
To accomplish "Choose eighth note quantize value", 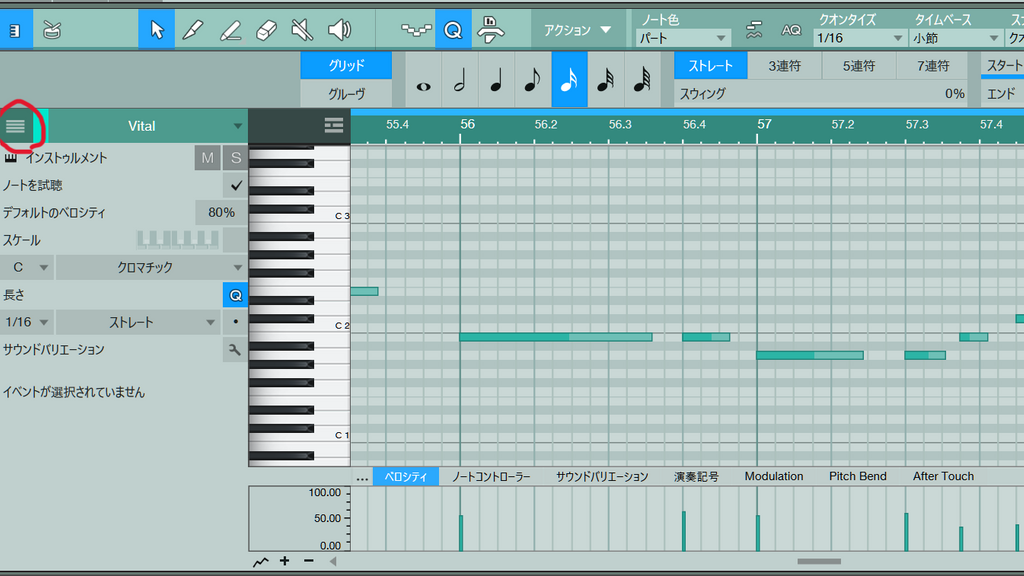I will pos(533,80).
